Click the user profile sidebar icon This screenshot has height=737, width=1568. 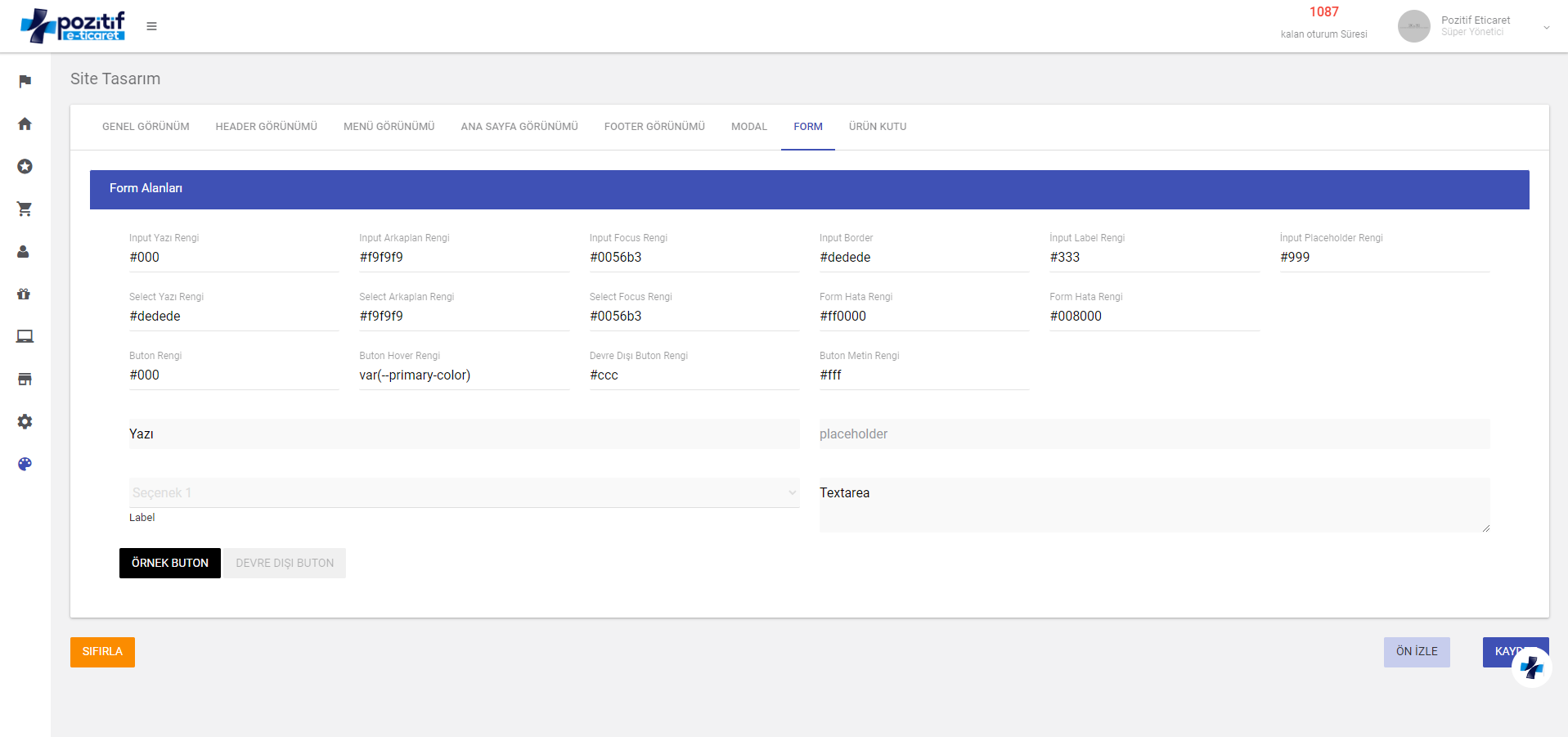tap(24, 251)
